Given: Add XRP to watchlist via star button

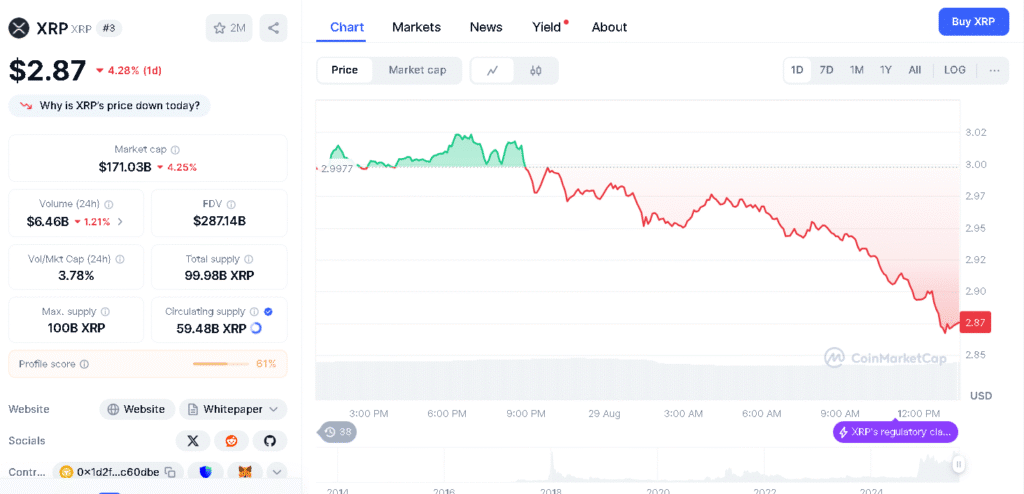Looking at the screenshot, I should (229, 28).
